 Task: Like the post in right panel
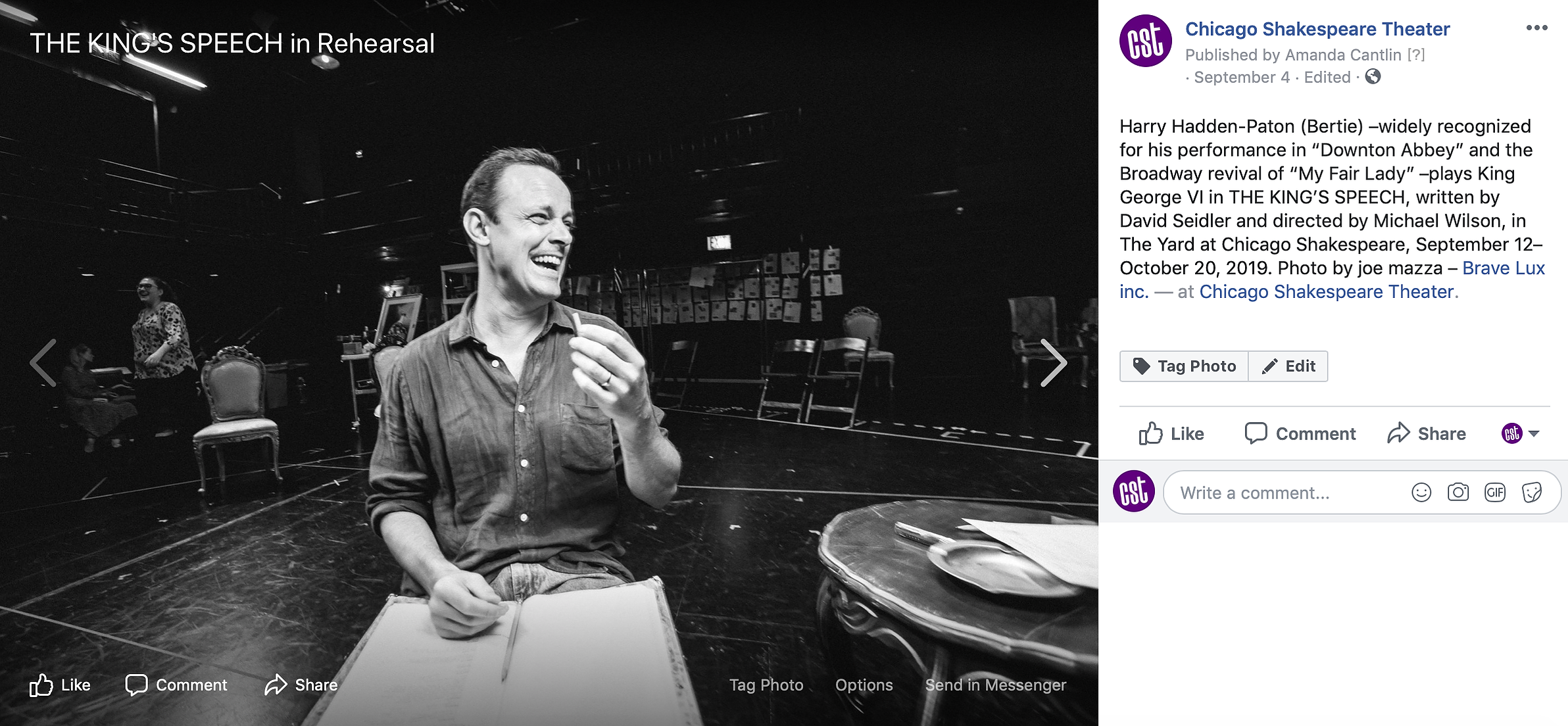pos(1171,434)
